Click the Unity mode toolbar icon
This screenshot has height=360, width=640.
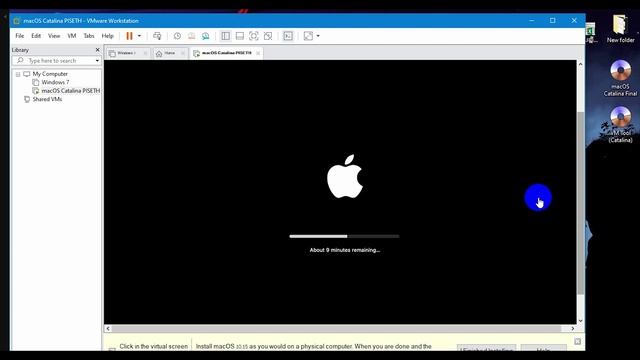coord(268,36)
